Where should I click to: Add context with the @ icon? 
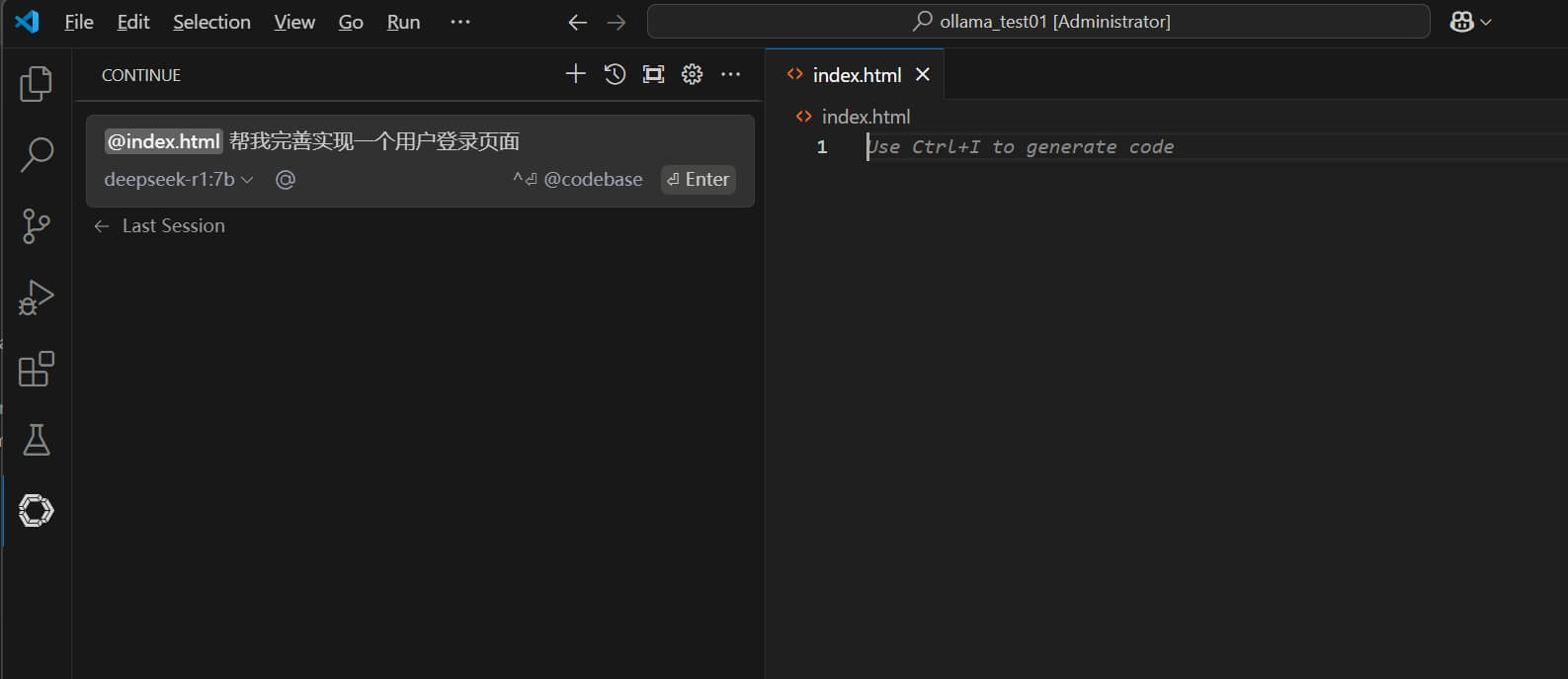coord(286,180)
